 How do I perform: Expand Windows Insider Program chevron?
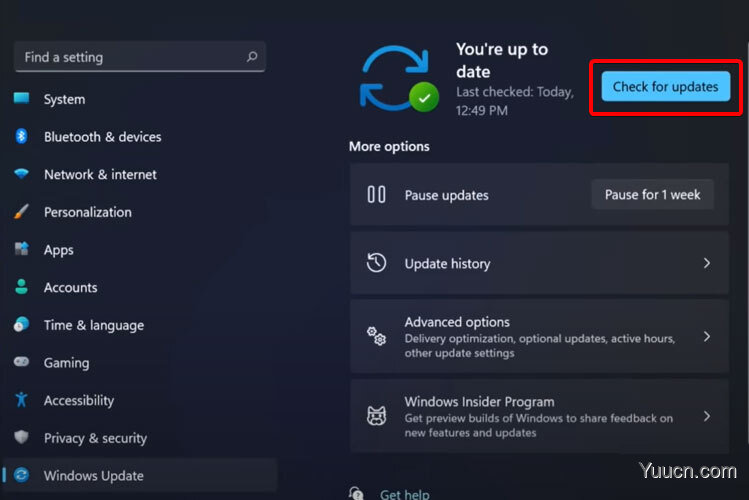(x=706, y=416)
